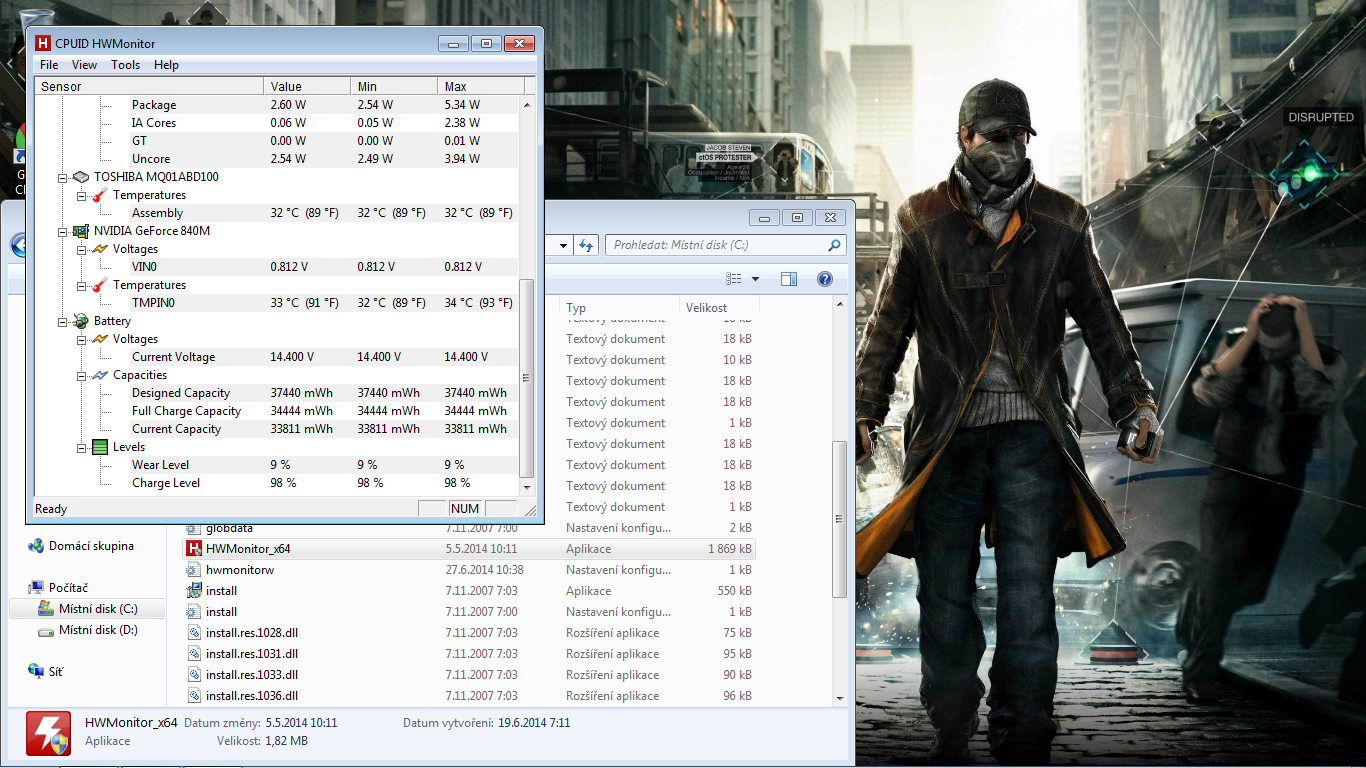Collapse the Voltages node under NVIDIA GeForce
Image resolution: width=1366 pixels, height=768 pixels.
click(81, 249)
